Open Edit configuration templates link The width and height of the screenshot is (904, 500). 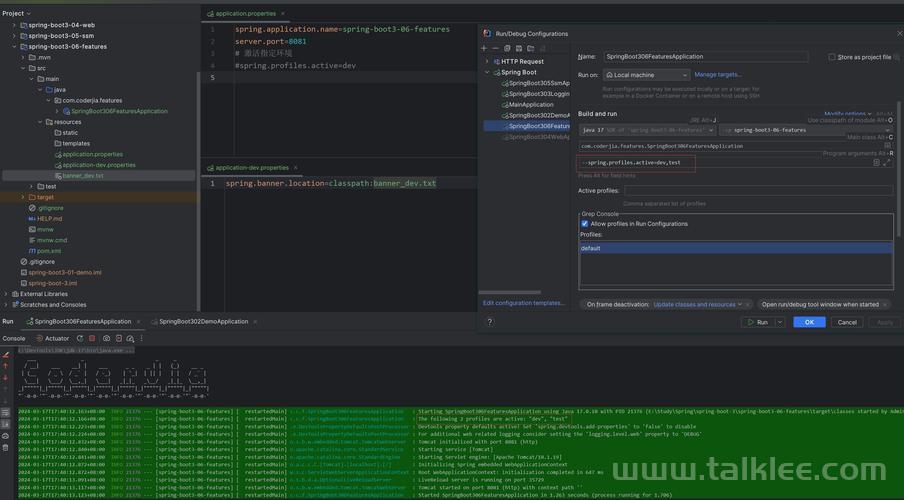click(x=523, y=303)
